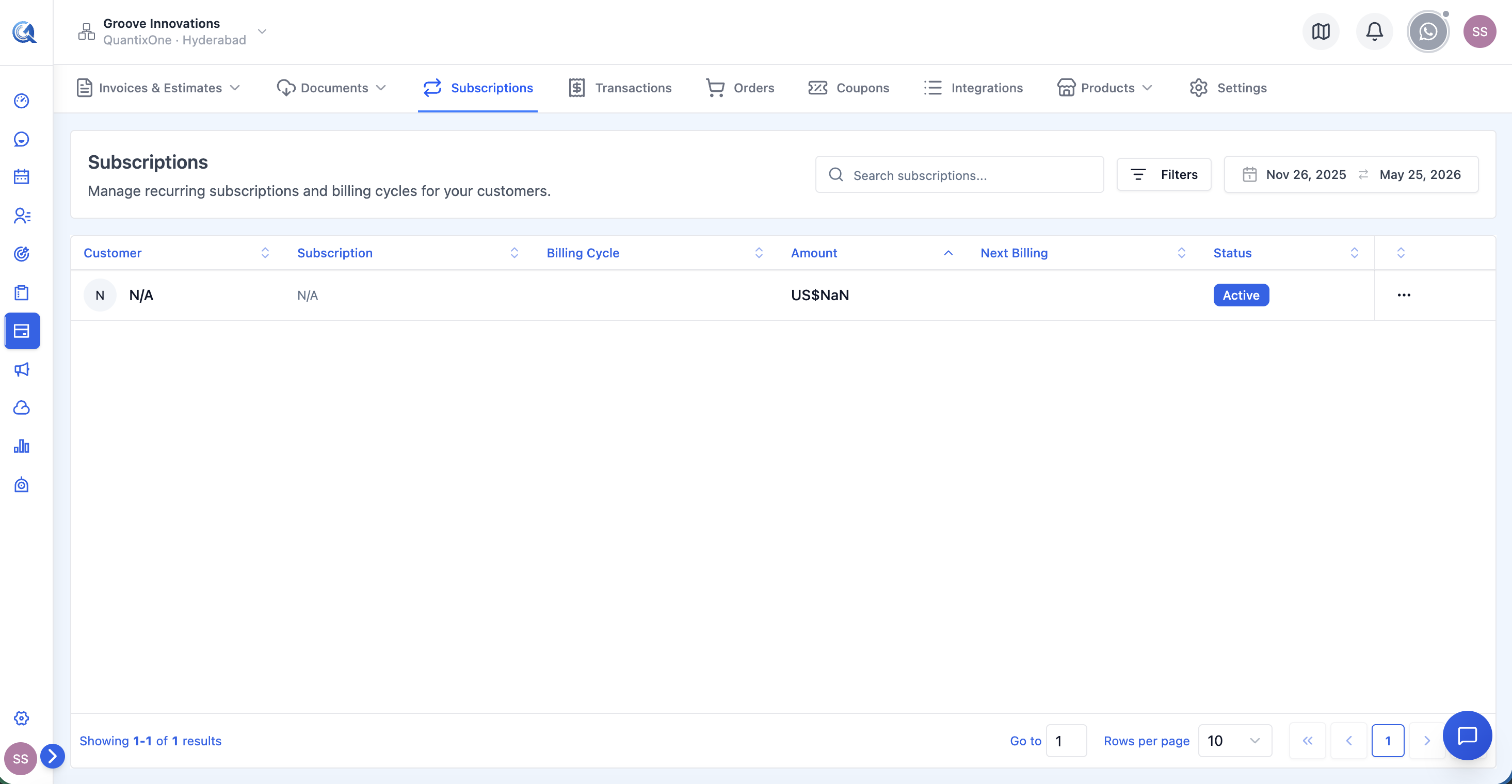Switch to the Subscriptions tab
1512x784 pixels.
478,88
